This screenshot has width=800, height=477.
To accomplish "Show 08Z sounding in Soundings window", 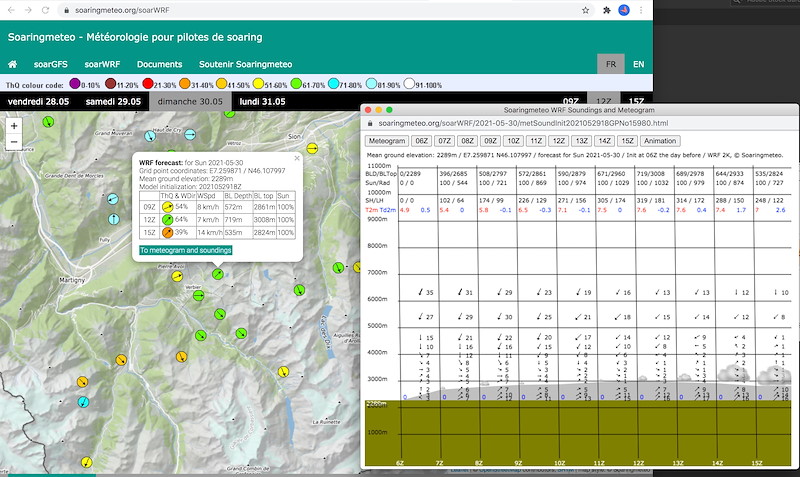I will tap(467, 141).
